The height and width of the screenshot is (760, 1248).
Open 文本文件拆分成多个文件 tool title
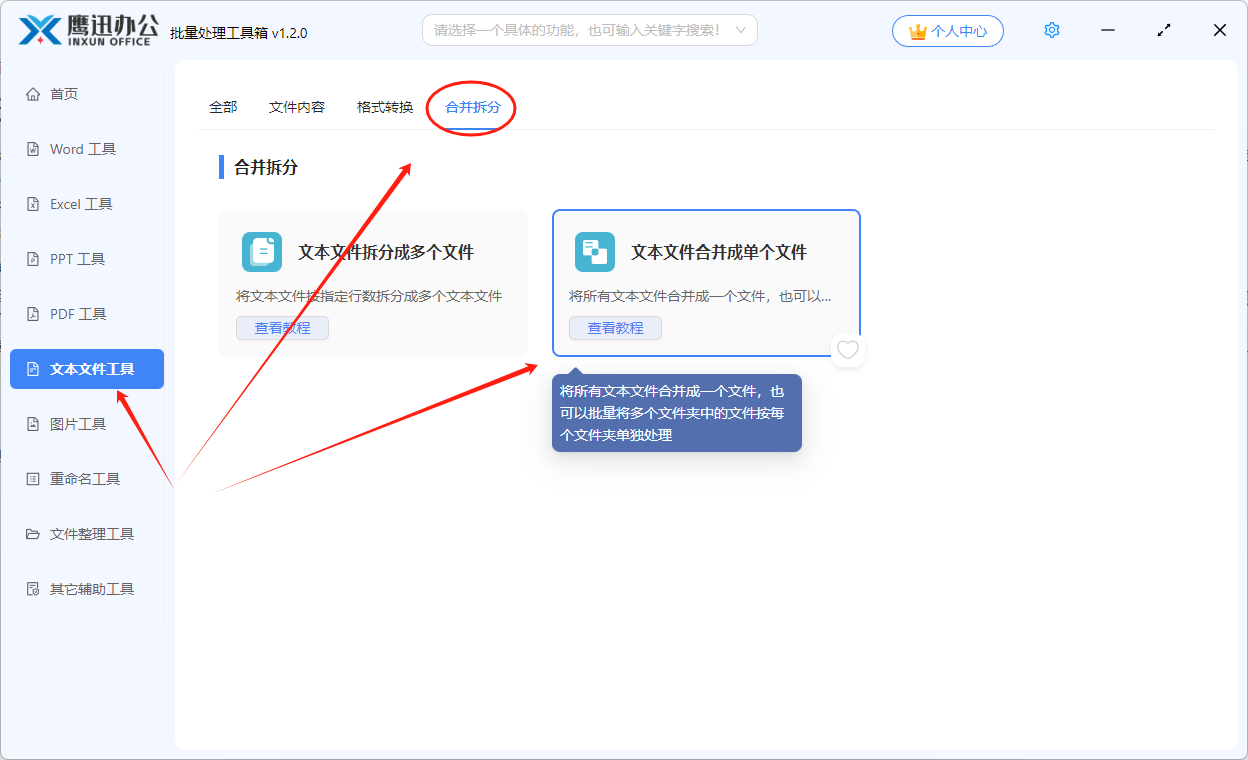click(386, 253)
